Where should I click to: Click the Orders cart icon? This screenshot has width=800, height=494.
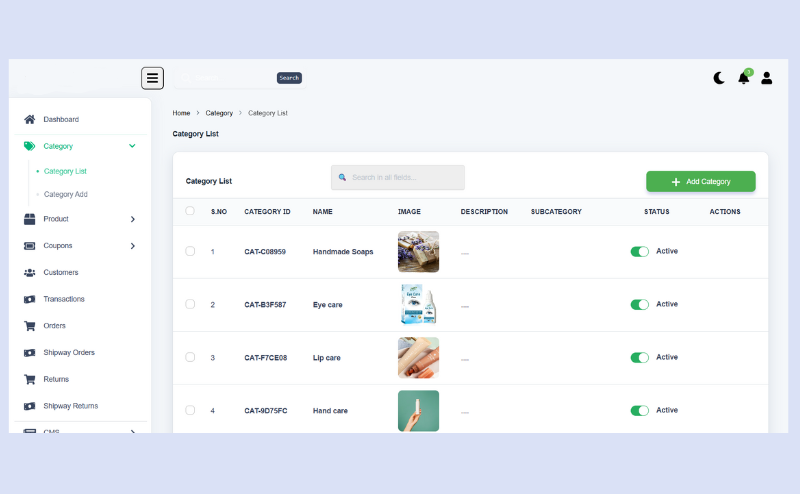[x=30, y=326]
